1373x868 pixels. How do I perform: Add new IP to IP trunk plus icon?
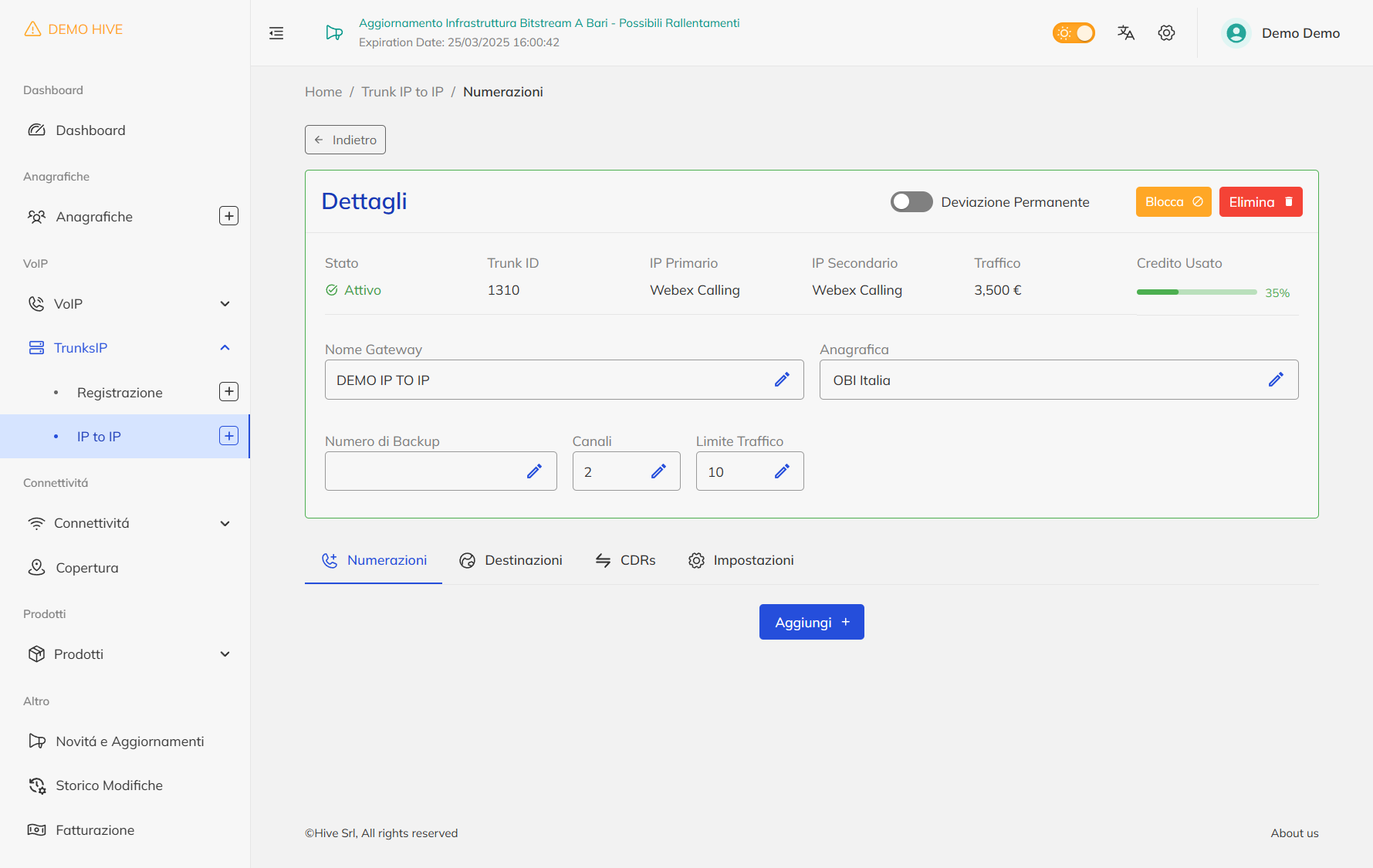[228, 436]
